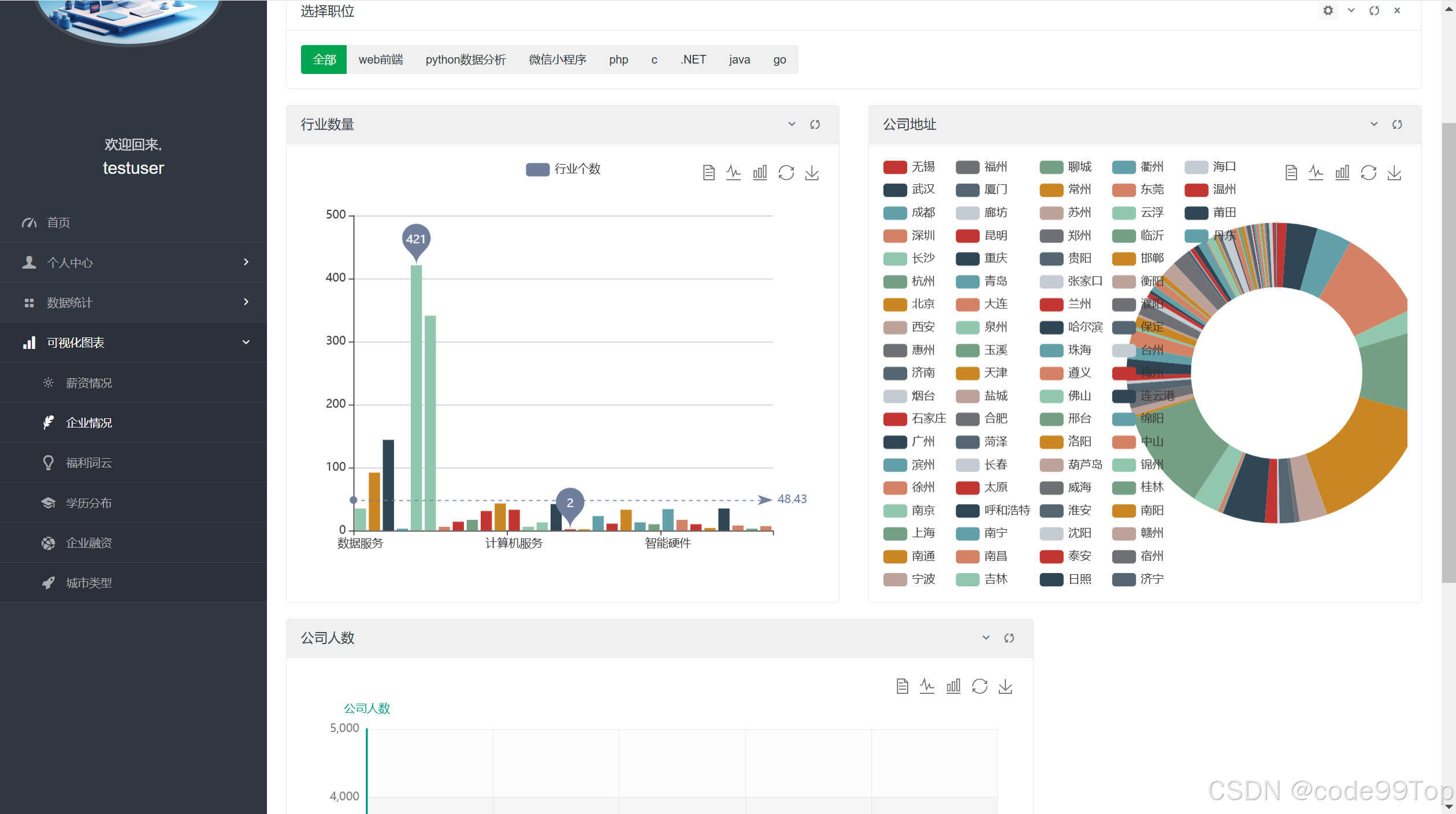
Task: Refresh the 行业数量 panel
Action: pyautogui.click(x=815, y=124)
